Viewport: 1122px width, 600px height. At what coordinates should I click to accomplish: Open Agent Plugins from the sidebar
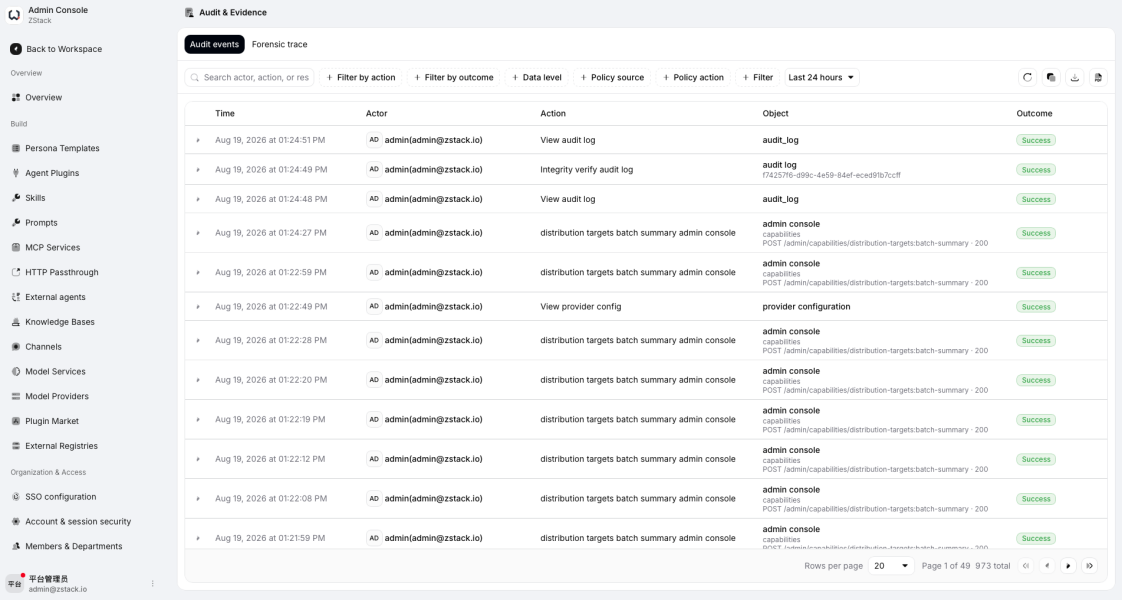pos(52,173)
